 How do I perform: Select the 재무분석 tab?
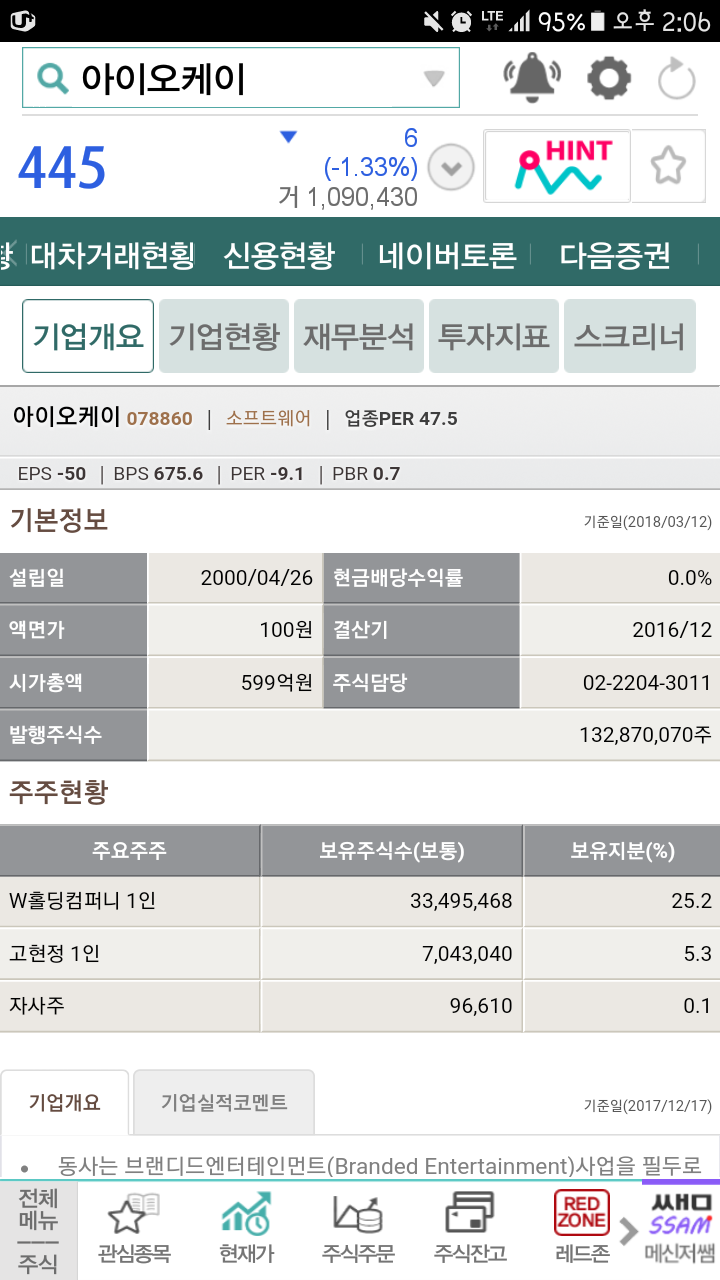(x=359, y=336)
